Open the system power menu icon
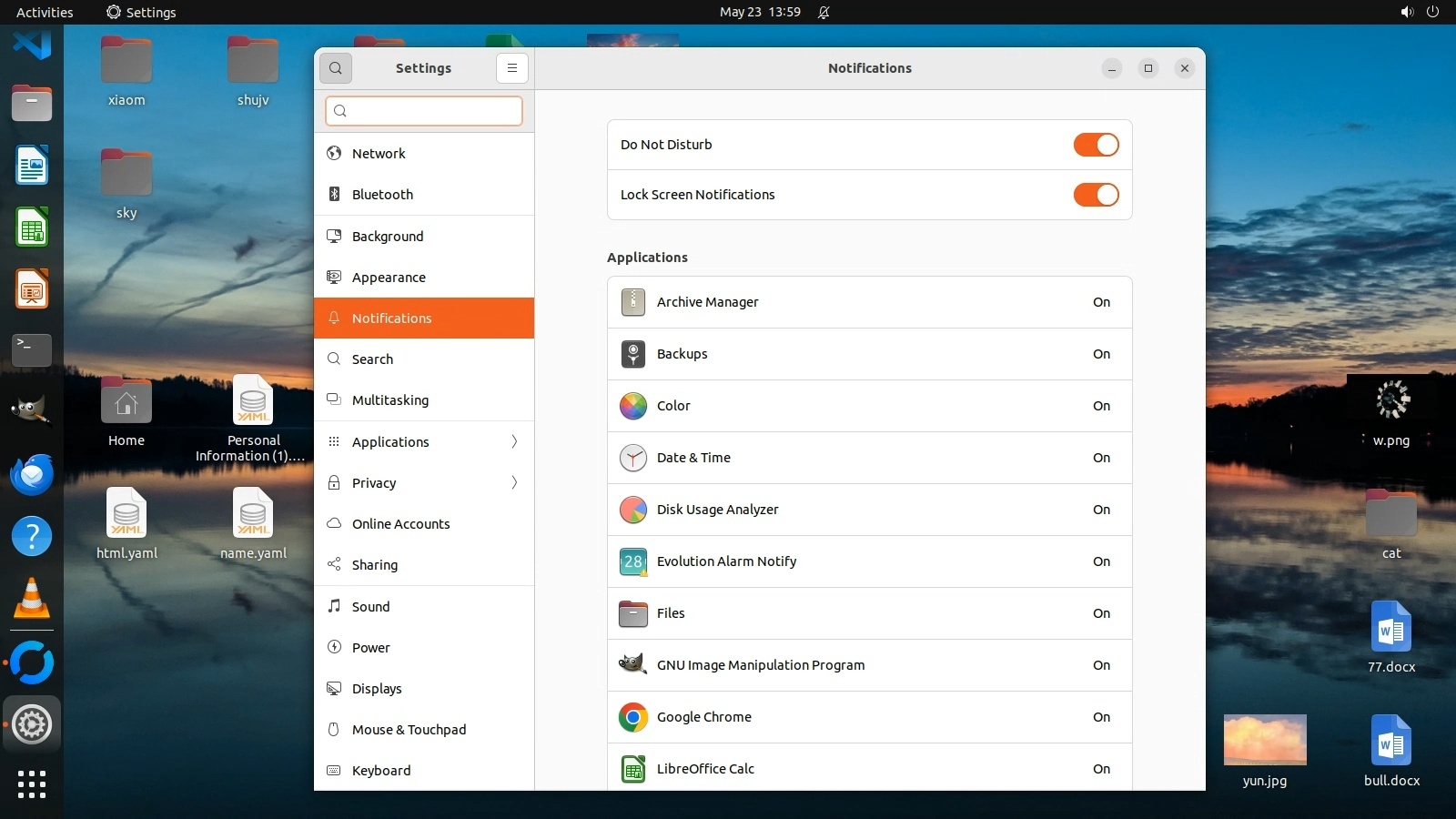The height and width of the screenshot is (819, 1456). click(x=1432, y=12)
